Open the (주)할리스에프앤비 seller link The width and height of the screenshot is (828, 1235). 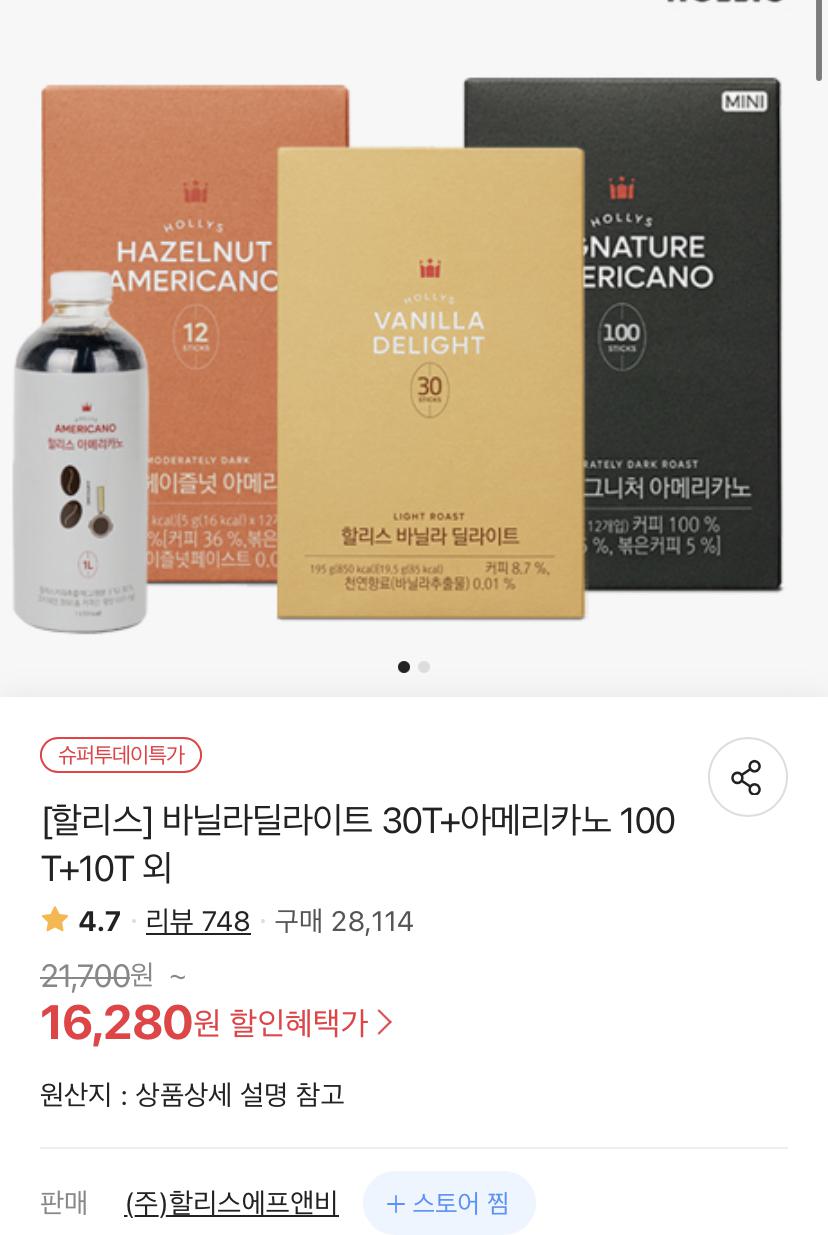[x=232, y=1203]
